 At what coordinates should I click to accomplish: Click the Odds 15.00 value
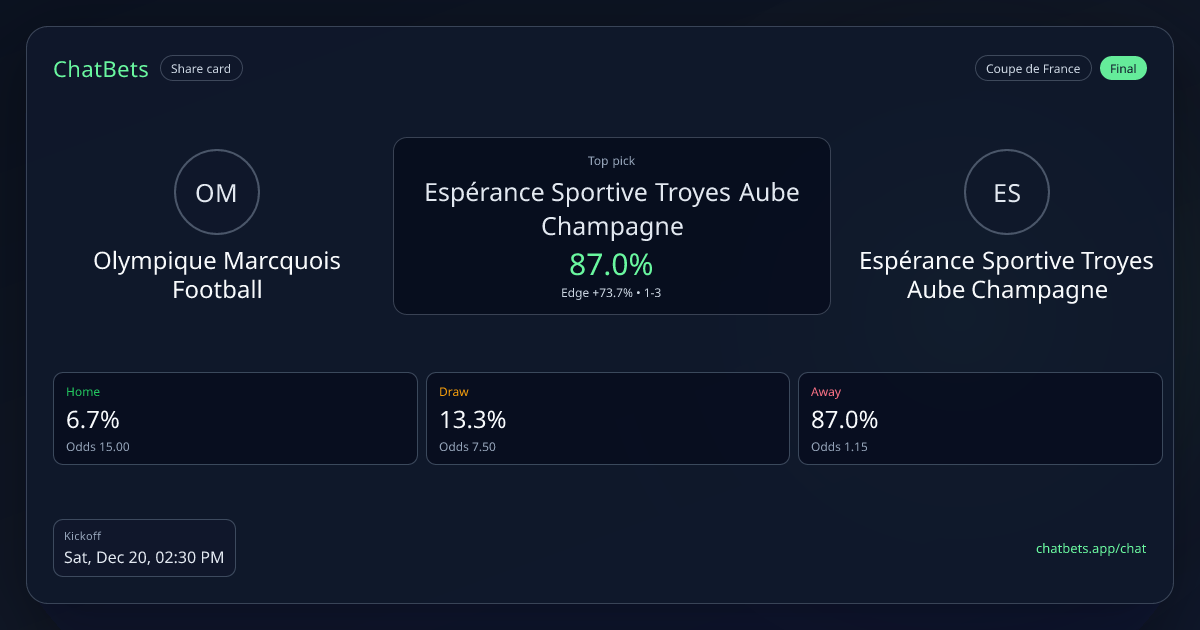click(x=98, y=447)
